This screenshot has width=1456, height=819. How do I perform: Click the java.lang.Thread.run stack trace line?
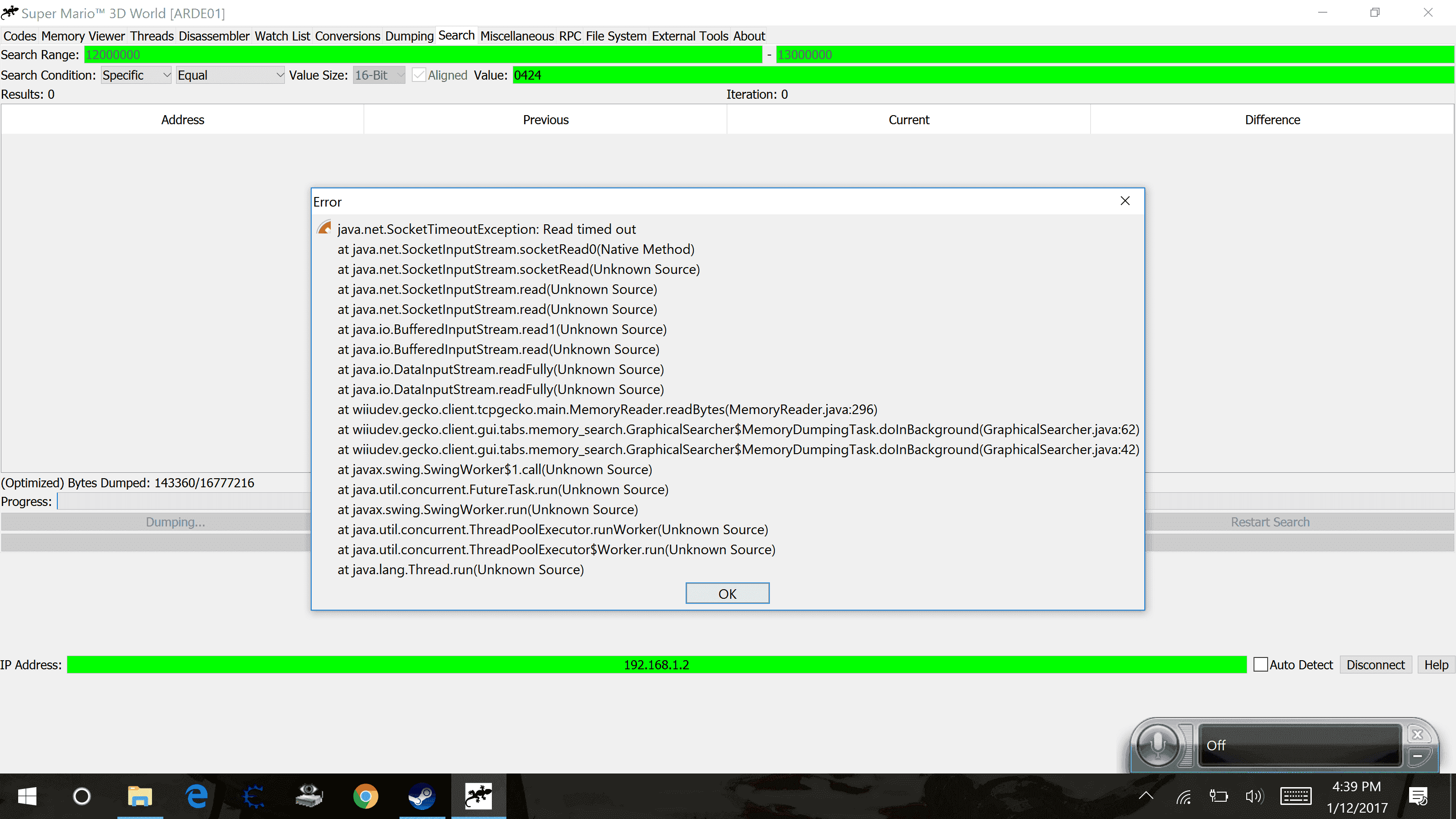click(460, 569)
